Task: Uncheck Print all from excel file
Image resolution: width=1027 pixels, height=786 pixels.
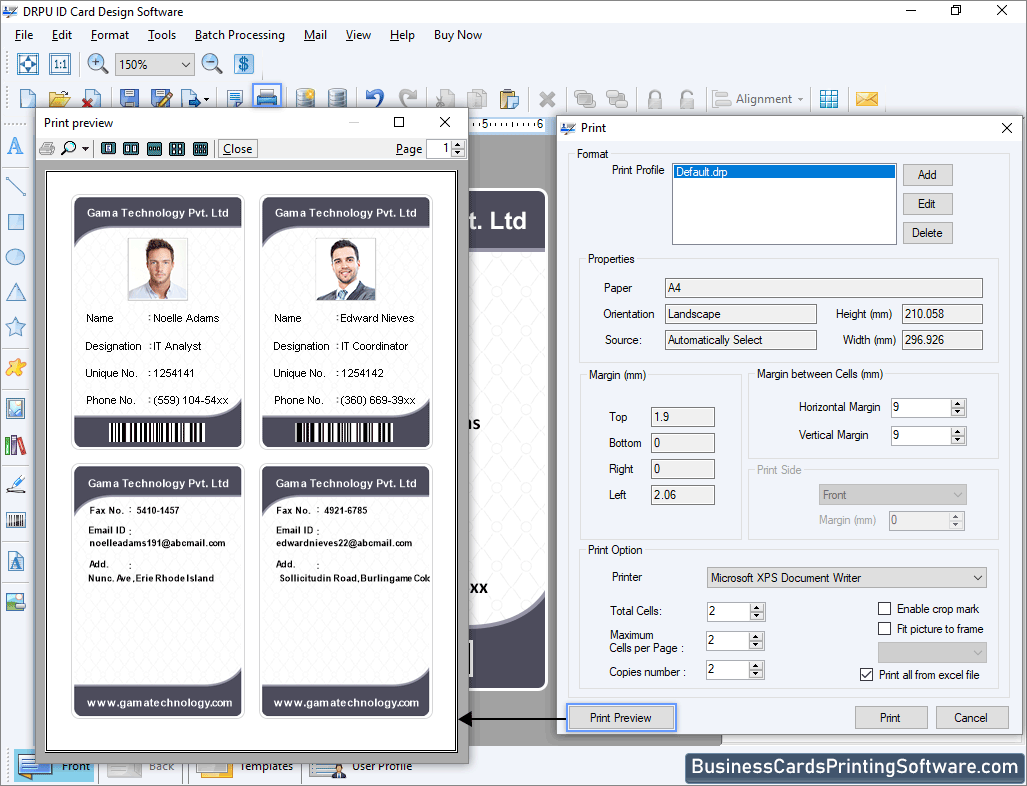Action: tap(866, 674)
